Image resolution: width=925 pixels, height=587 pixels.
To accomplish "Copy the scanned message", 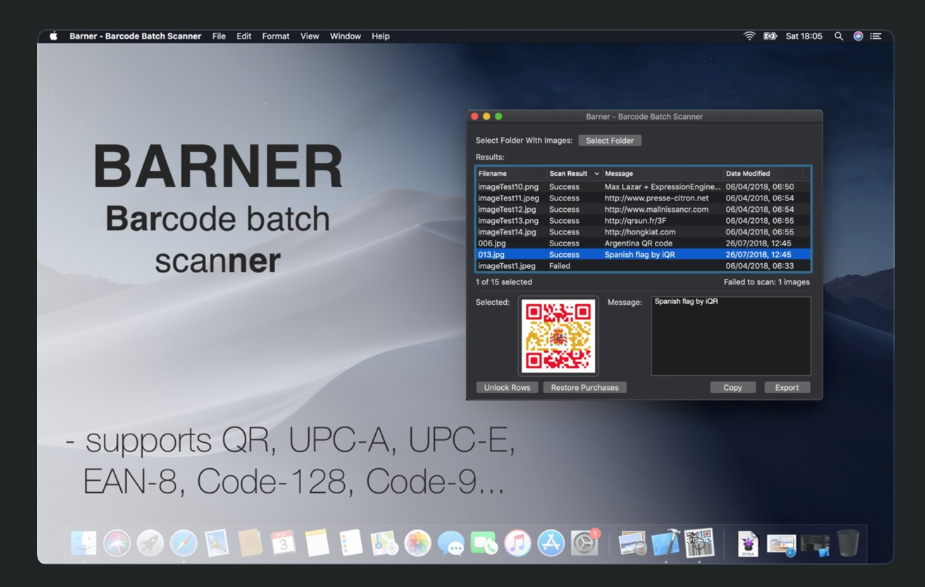I will [732, 388].
